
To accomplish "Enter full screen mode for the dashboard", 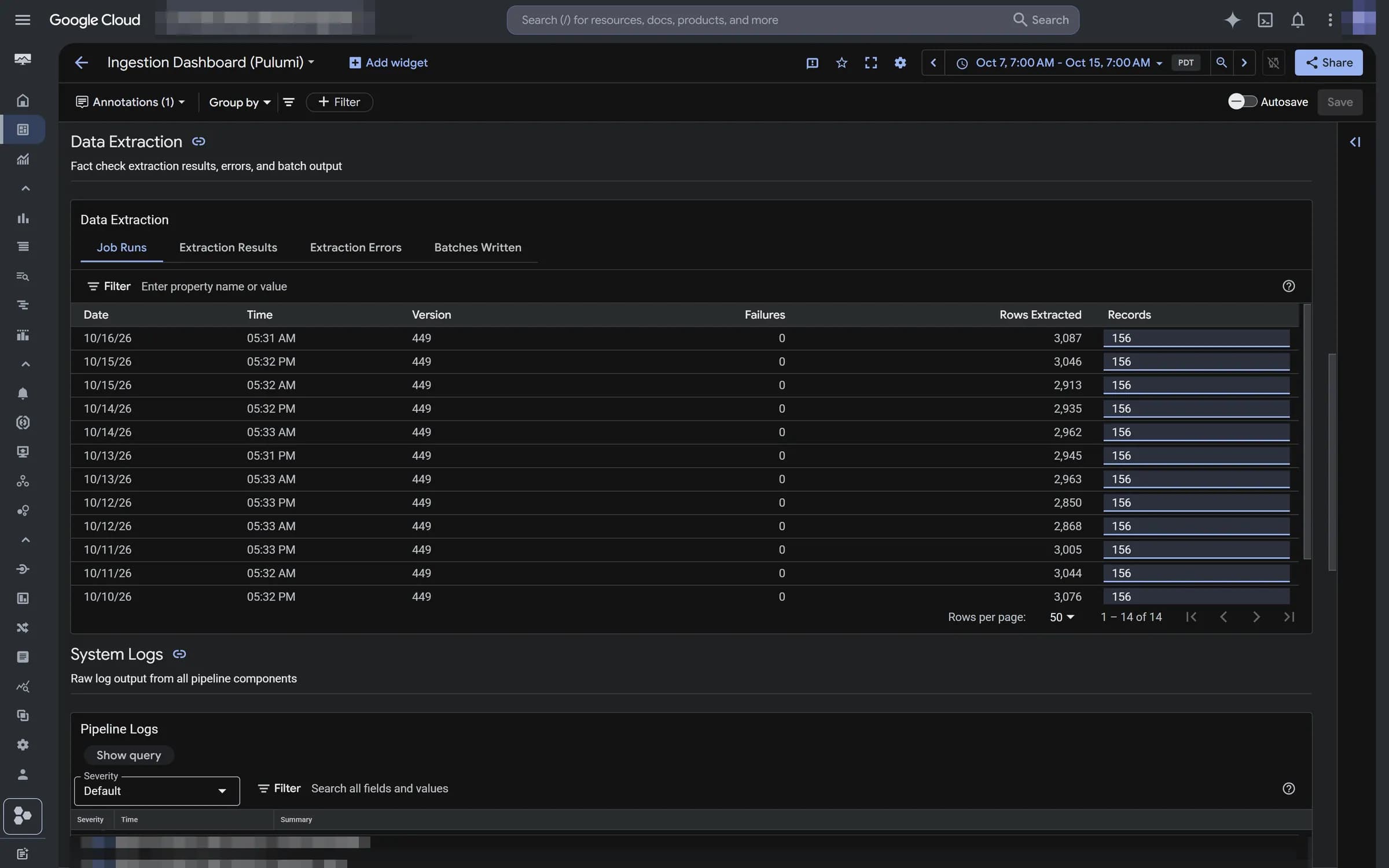I will pos(870,62).
